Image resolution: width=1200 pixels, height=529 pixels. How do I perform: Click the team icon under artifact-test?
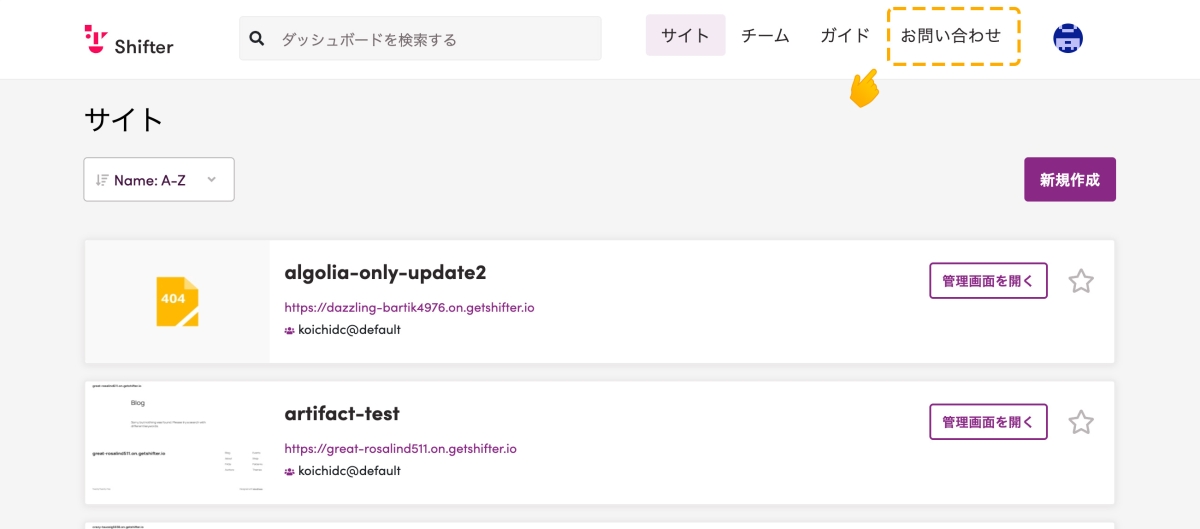coord(290,471)
